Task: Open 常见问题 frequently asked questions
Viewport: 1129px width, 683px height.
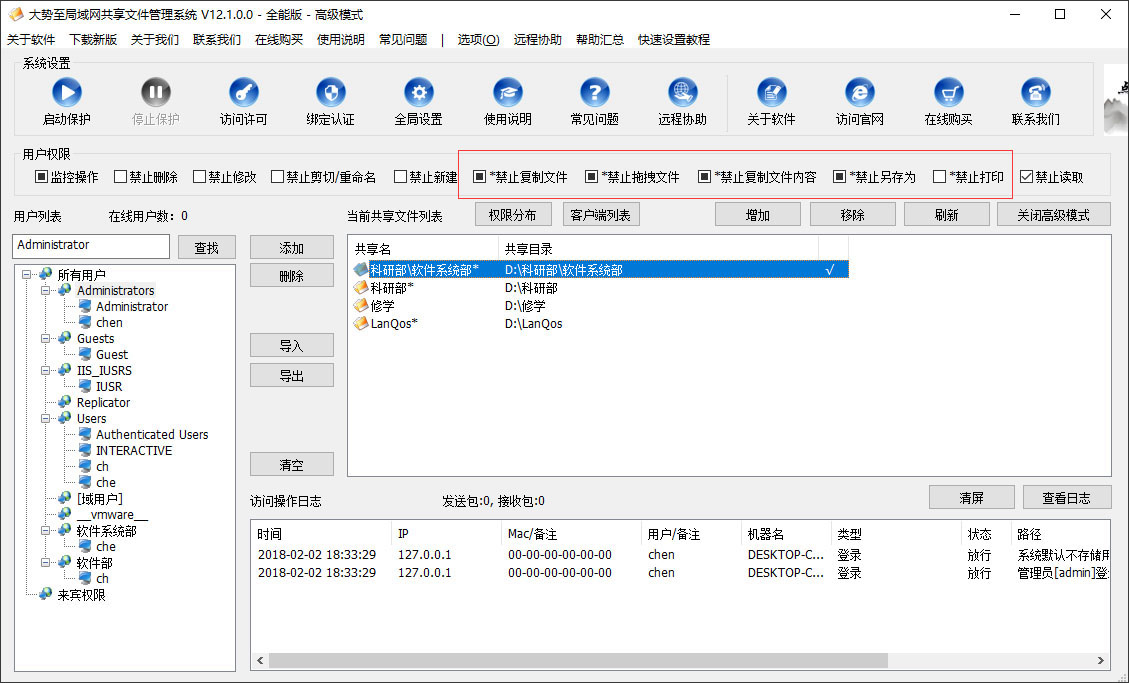Action: (x=594, y=95)
